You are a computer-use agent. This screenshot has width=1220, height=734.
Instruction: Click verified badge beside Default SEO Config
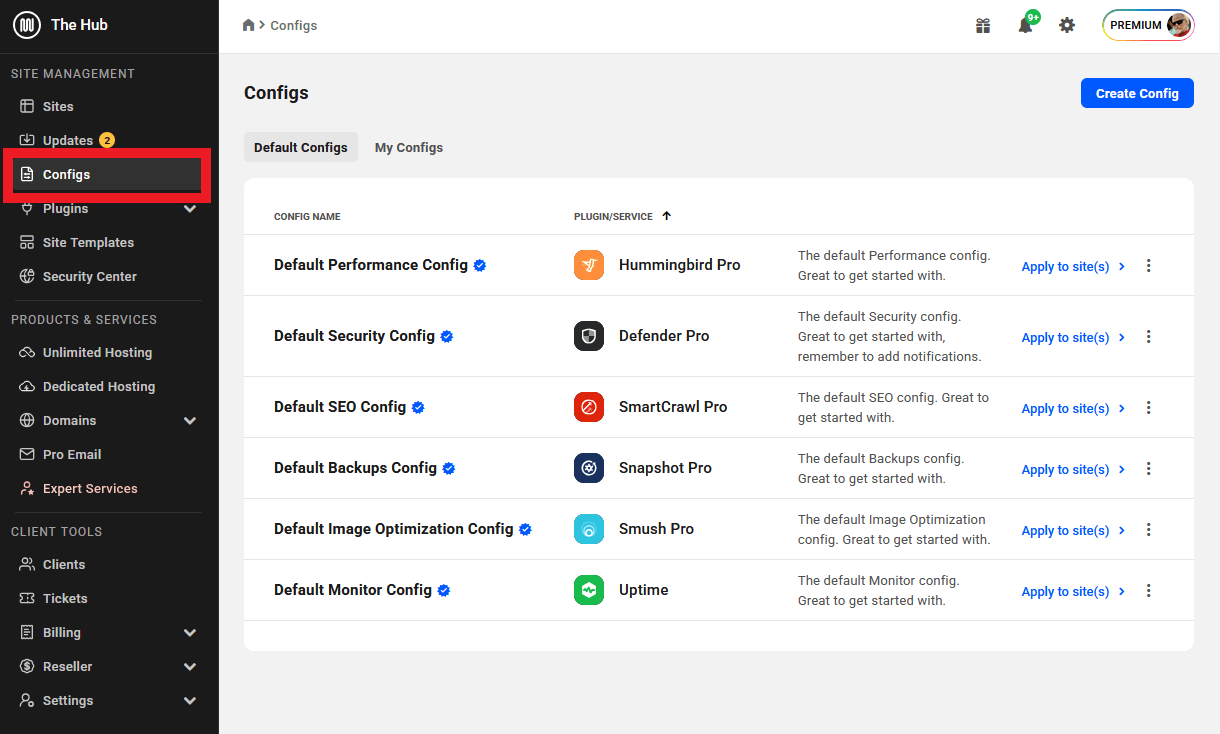coord(418,408)
